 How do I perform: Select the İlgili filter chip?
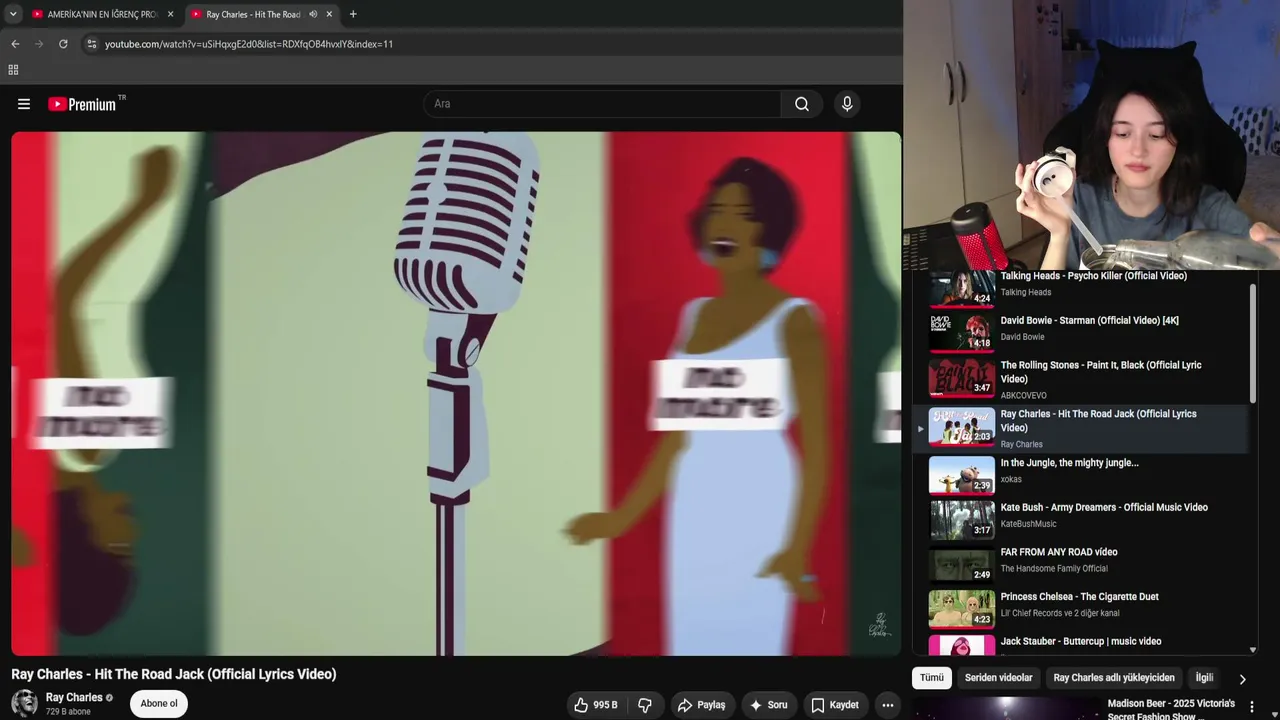click(x=1204, y=678)
